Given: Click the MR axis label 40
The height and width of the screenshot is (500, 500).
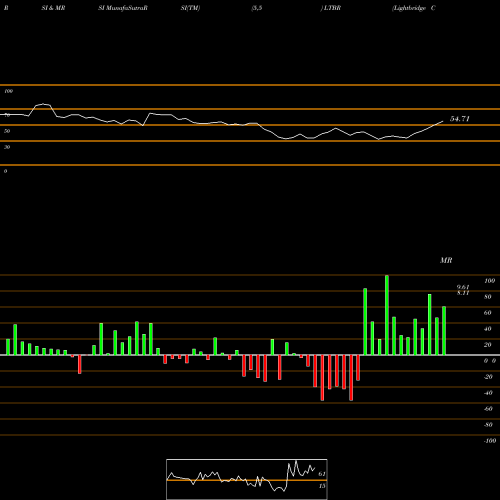Looking at the screenshot, I should (488, 329).
